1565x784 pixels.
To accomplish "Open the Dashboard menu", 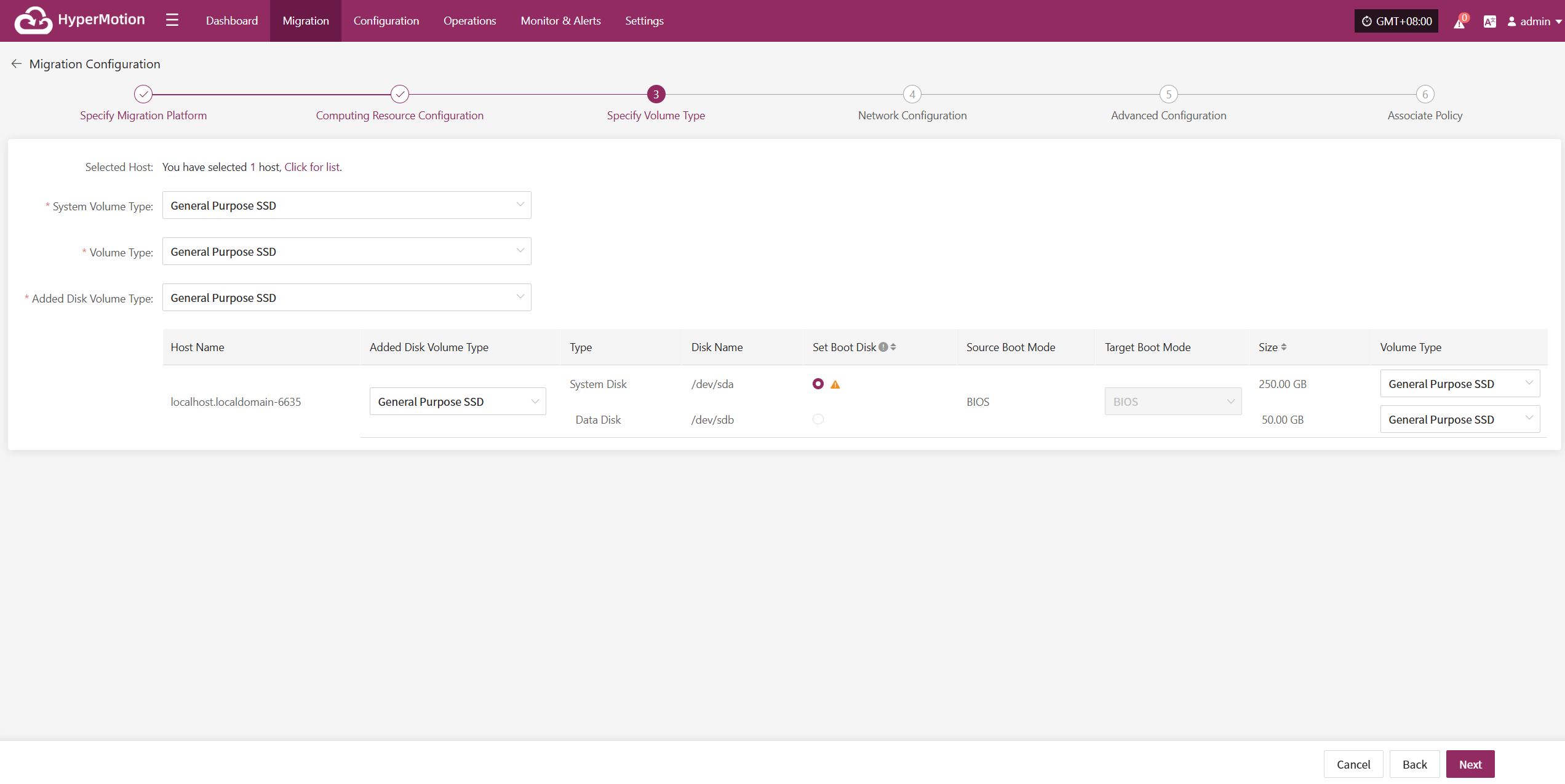I will [x=232, y=21].
